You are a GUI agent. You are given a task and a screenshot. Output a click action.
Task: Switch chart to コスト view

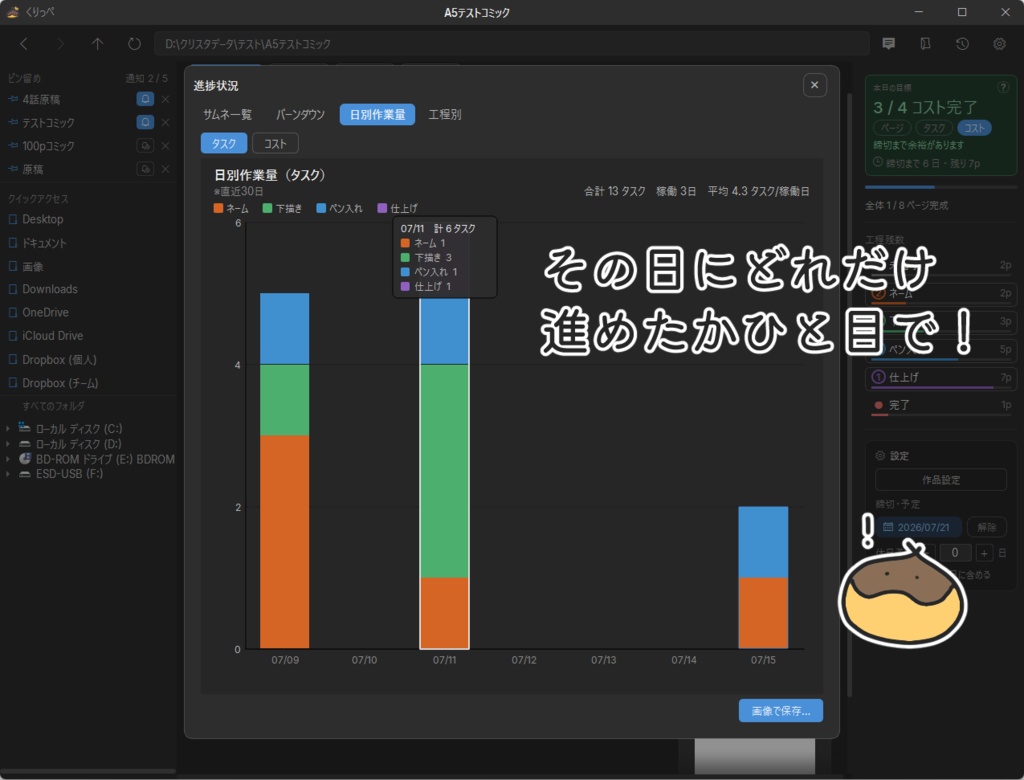tap(275, 143)
